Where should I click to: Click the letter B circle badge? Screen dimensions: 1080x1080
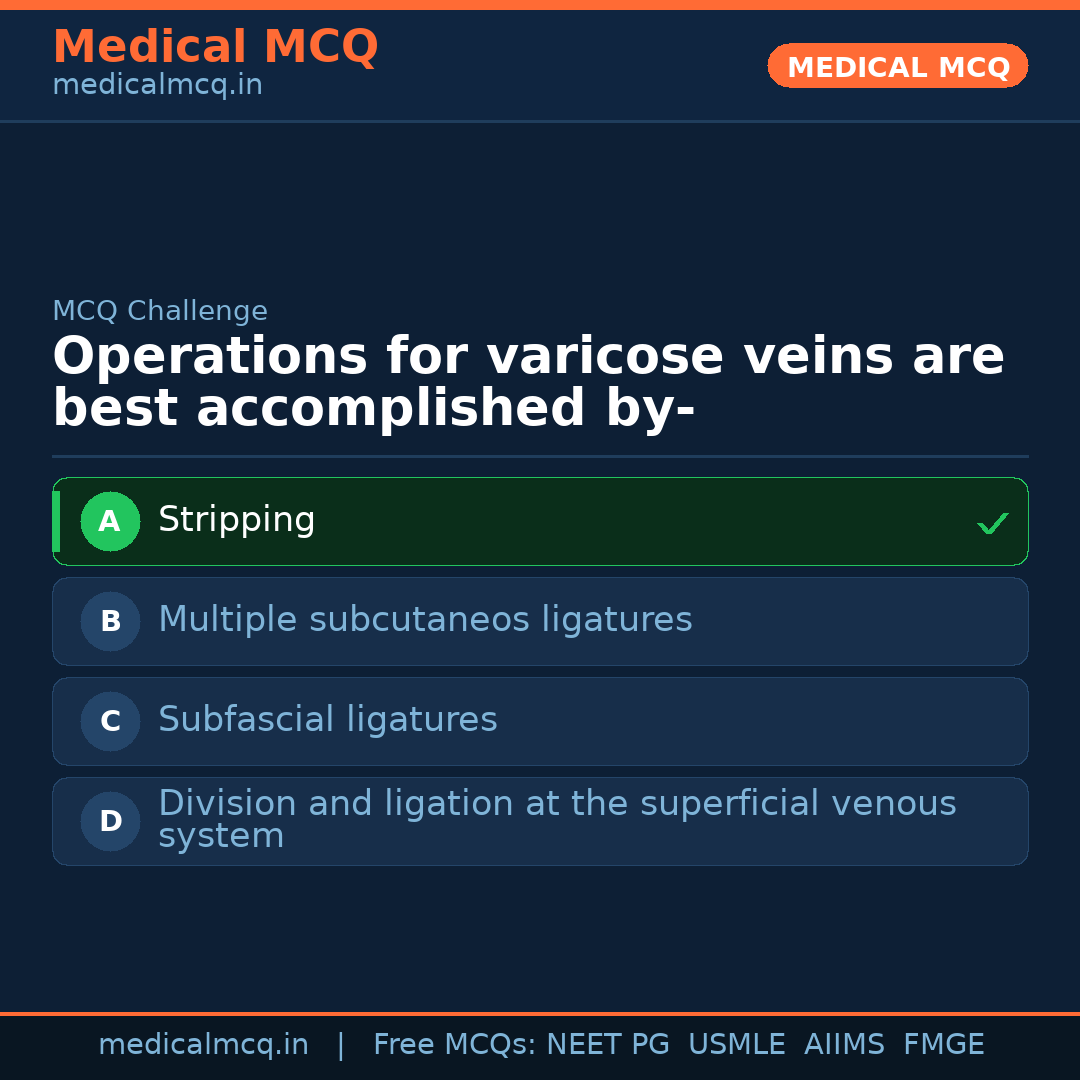(x=110, y=621)
